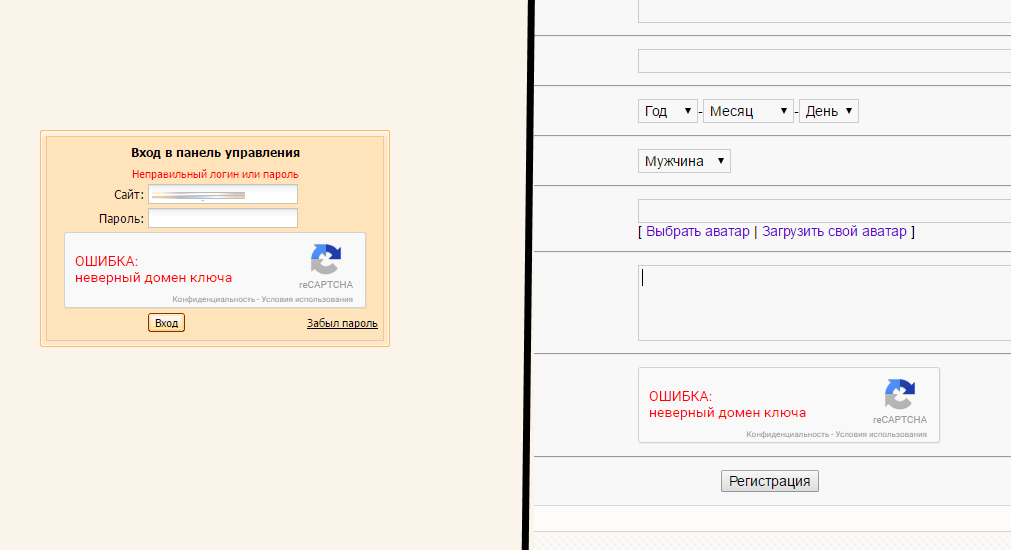The image size is (1011, 550).
Task: Click the Неправильный логин или пароль error message
Action: 215,174
